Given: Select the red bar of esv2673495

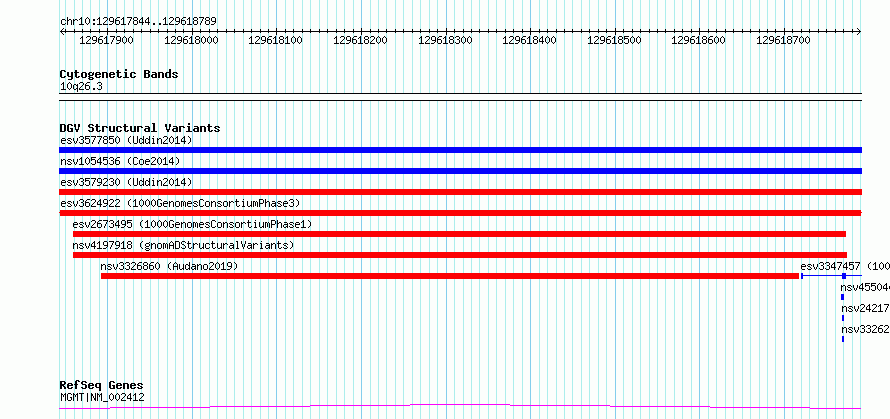Looking at the screenshot, I should click(x=459, y=234).
